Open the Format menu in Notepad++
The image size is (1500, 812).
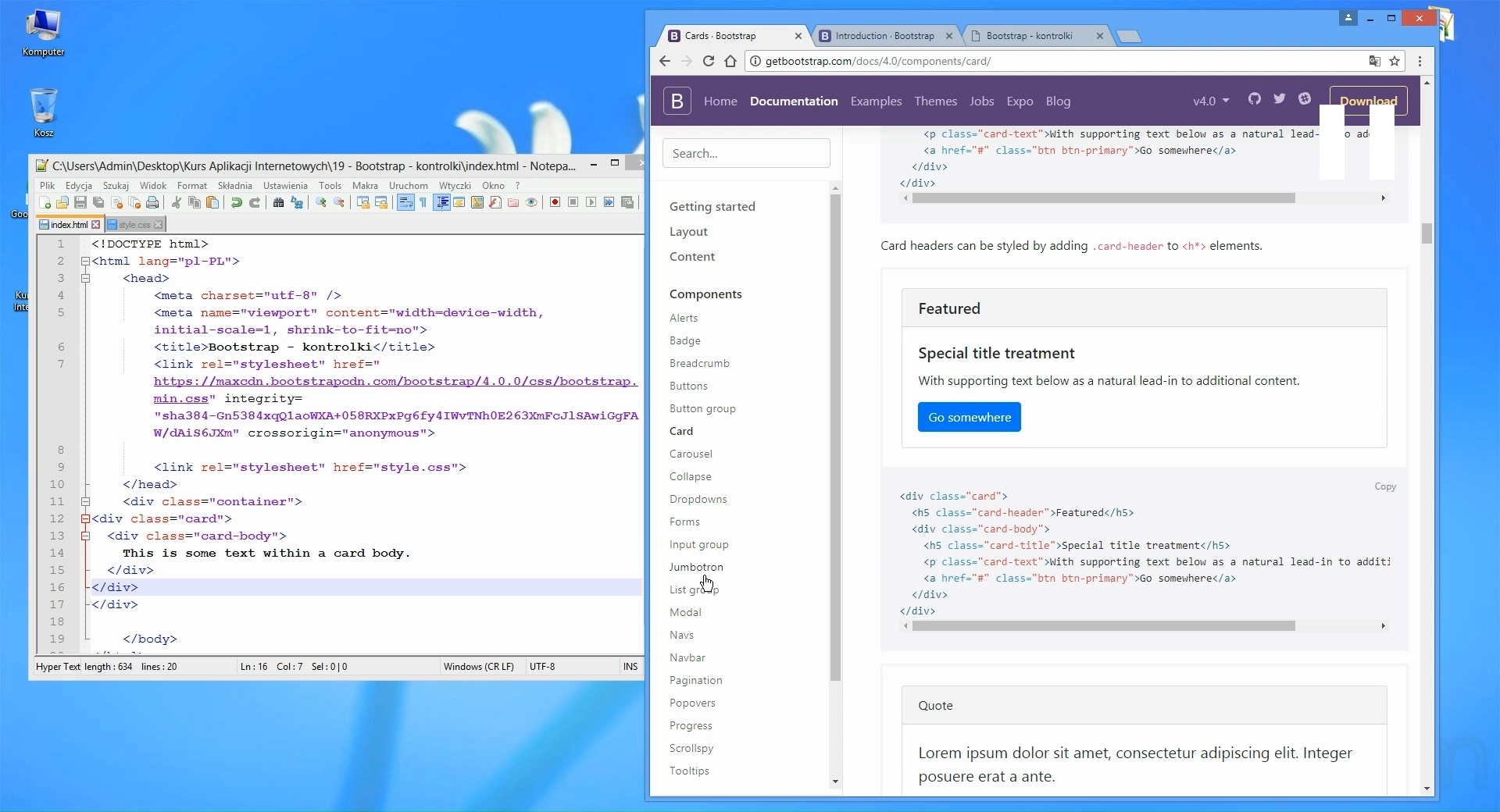[192, 185]
